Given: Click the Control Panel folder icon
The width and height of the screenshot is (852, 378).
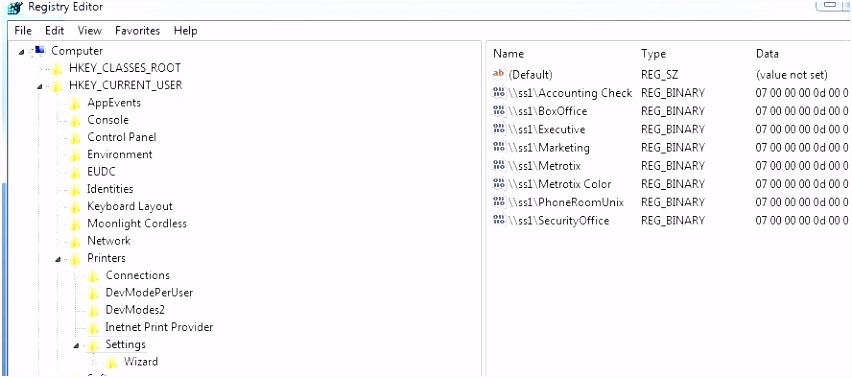Looking at the screenshot, I should click(76, 138).
